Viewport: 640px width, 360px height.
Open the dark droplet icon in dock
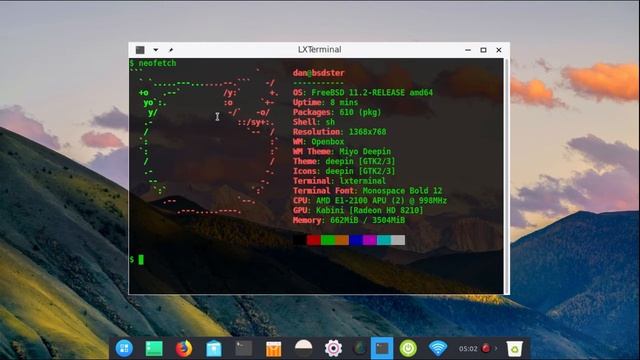[359, 348]
